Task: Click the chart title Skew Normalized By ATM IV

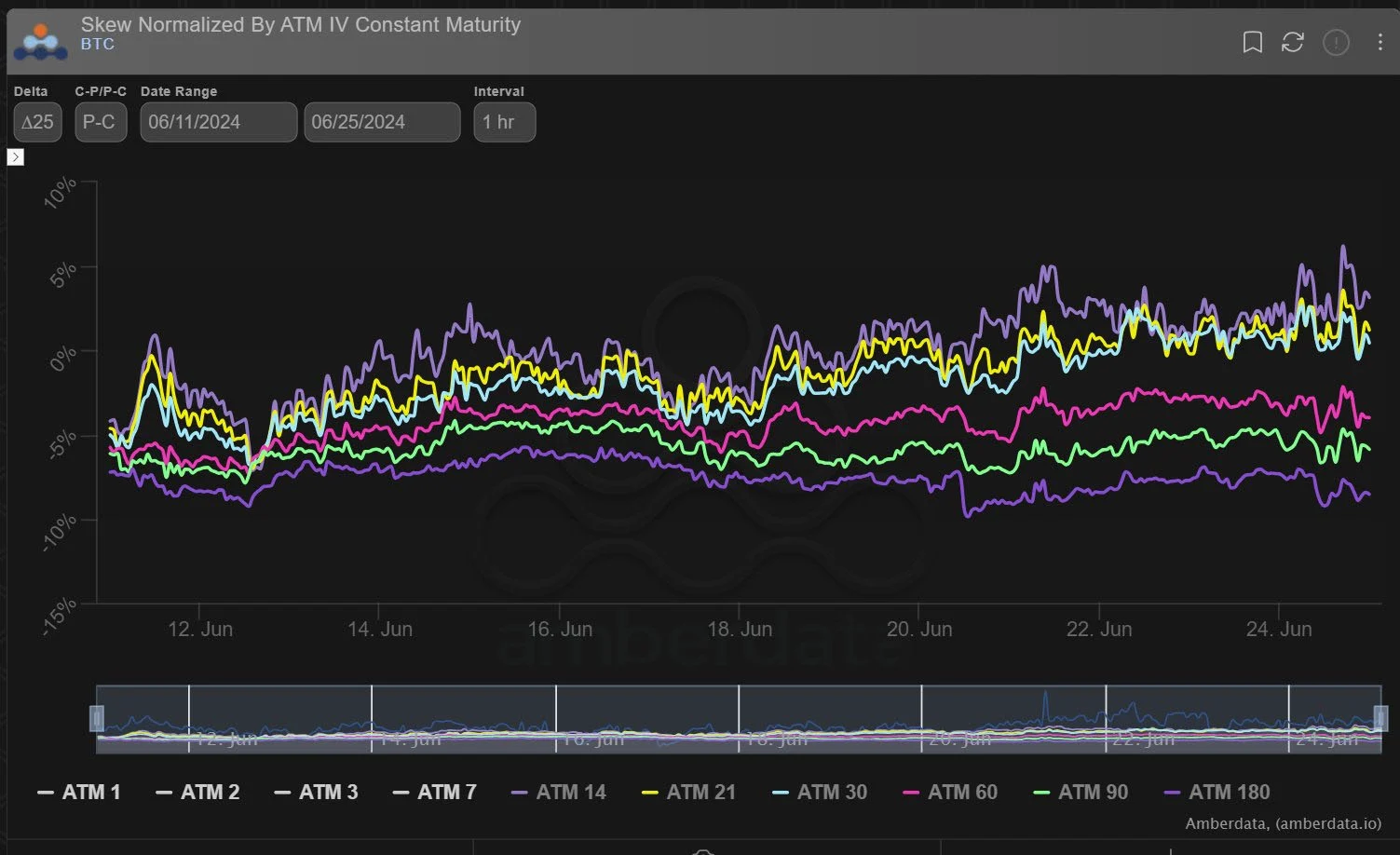Action: coord(301,24)
